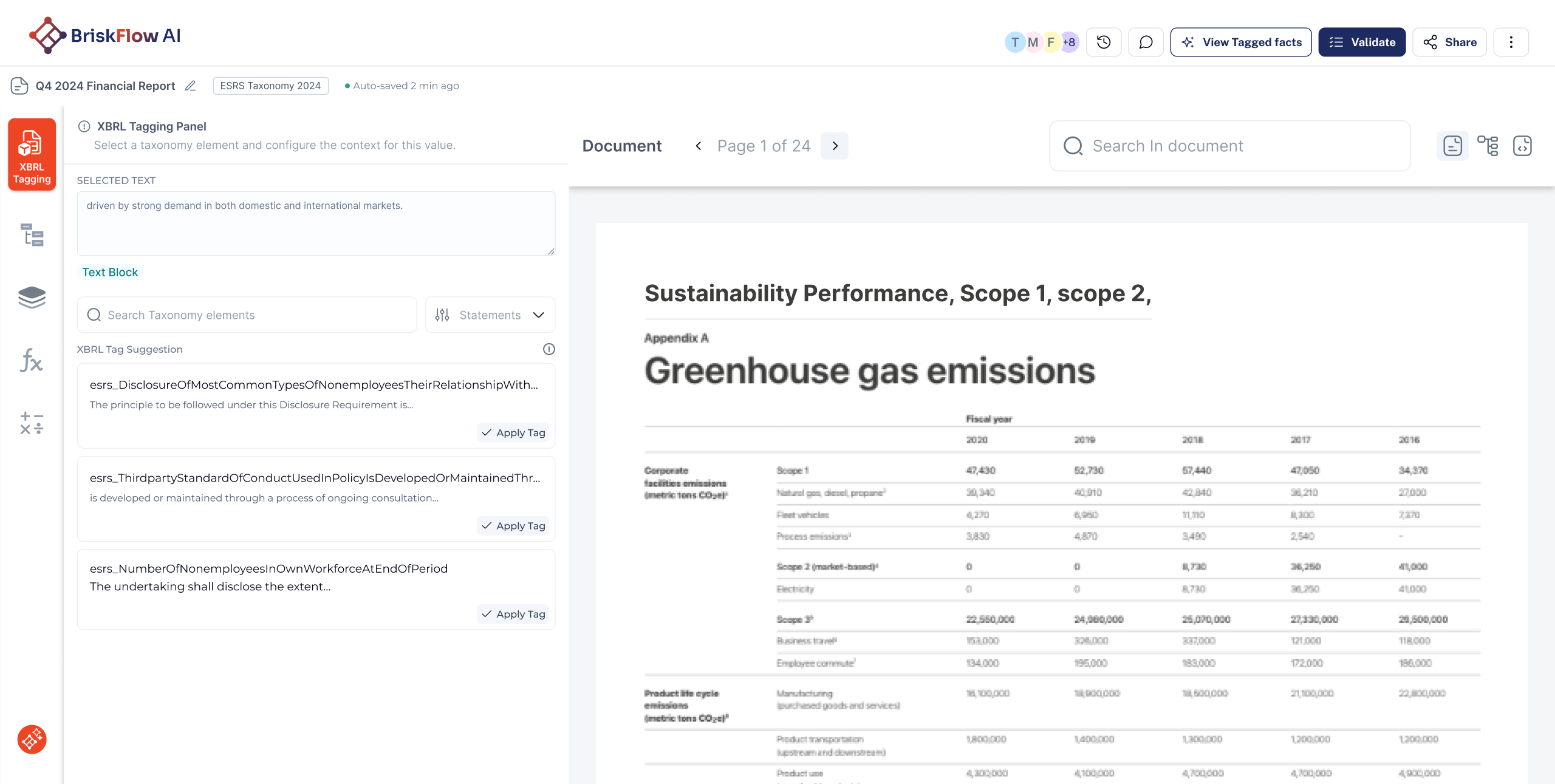Click the Validate button
The height and width of the screenshot is (784, 1555).
pos(1362,42)
